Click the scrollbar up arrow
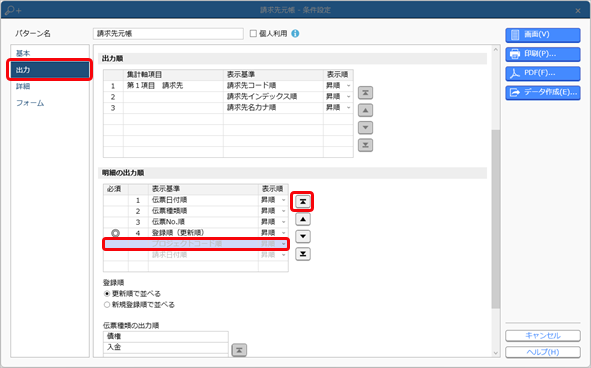591x368 pixels. click(496, 50)
